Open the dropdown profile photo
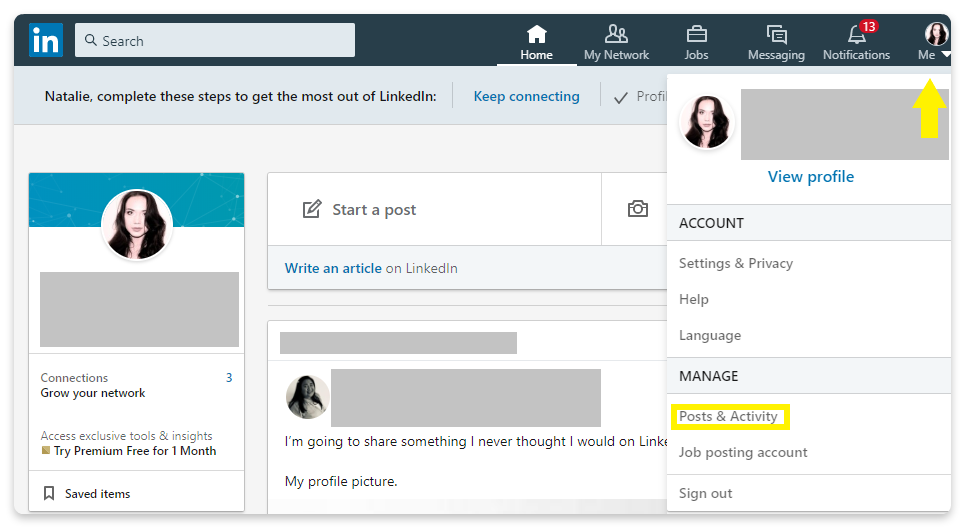The image size is (965, 528). (x=707, y=122)
